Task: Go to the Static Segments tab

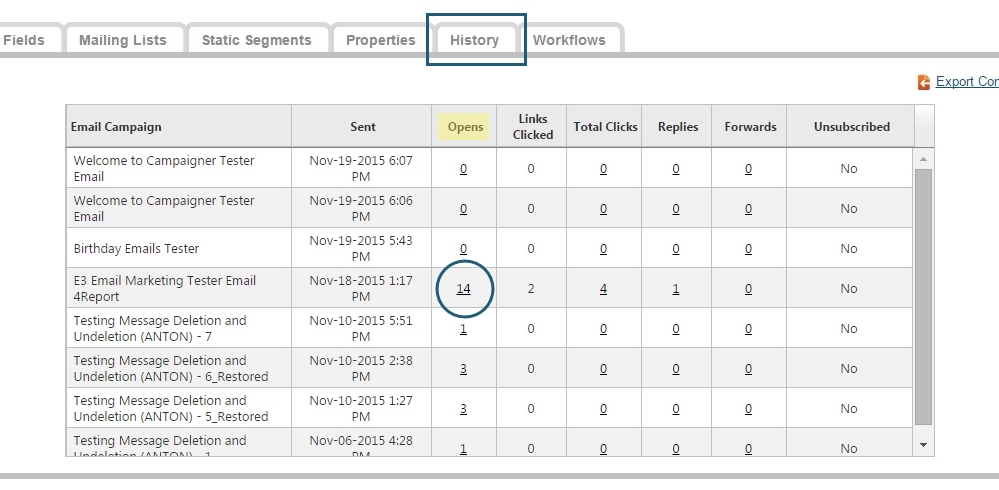Action: coord(256,40)
